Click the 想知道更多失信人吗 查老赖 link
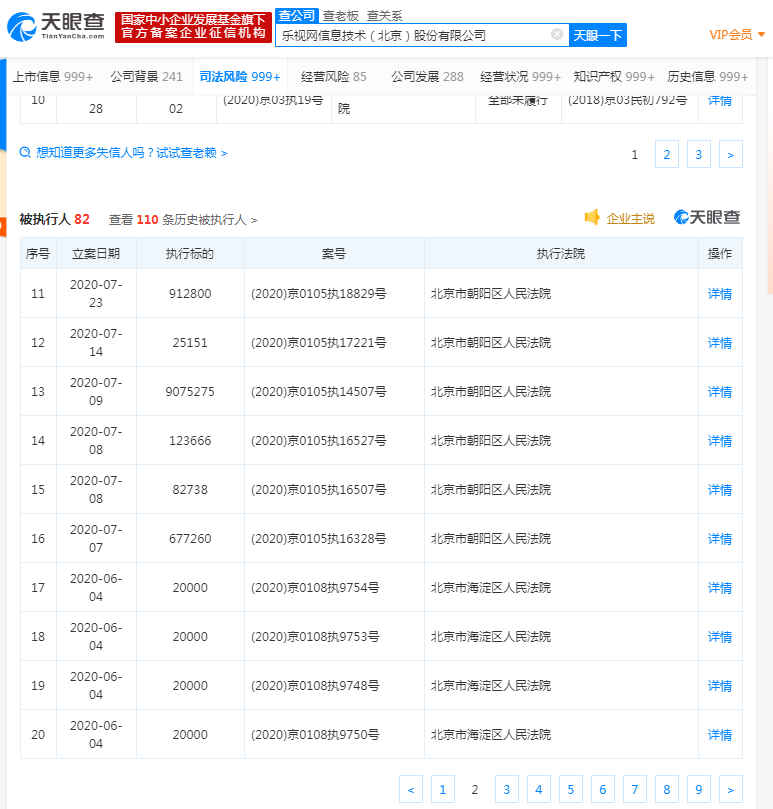Viewport: 773px width, 809px height. [x=132, y=153]
